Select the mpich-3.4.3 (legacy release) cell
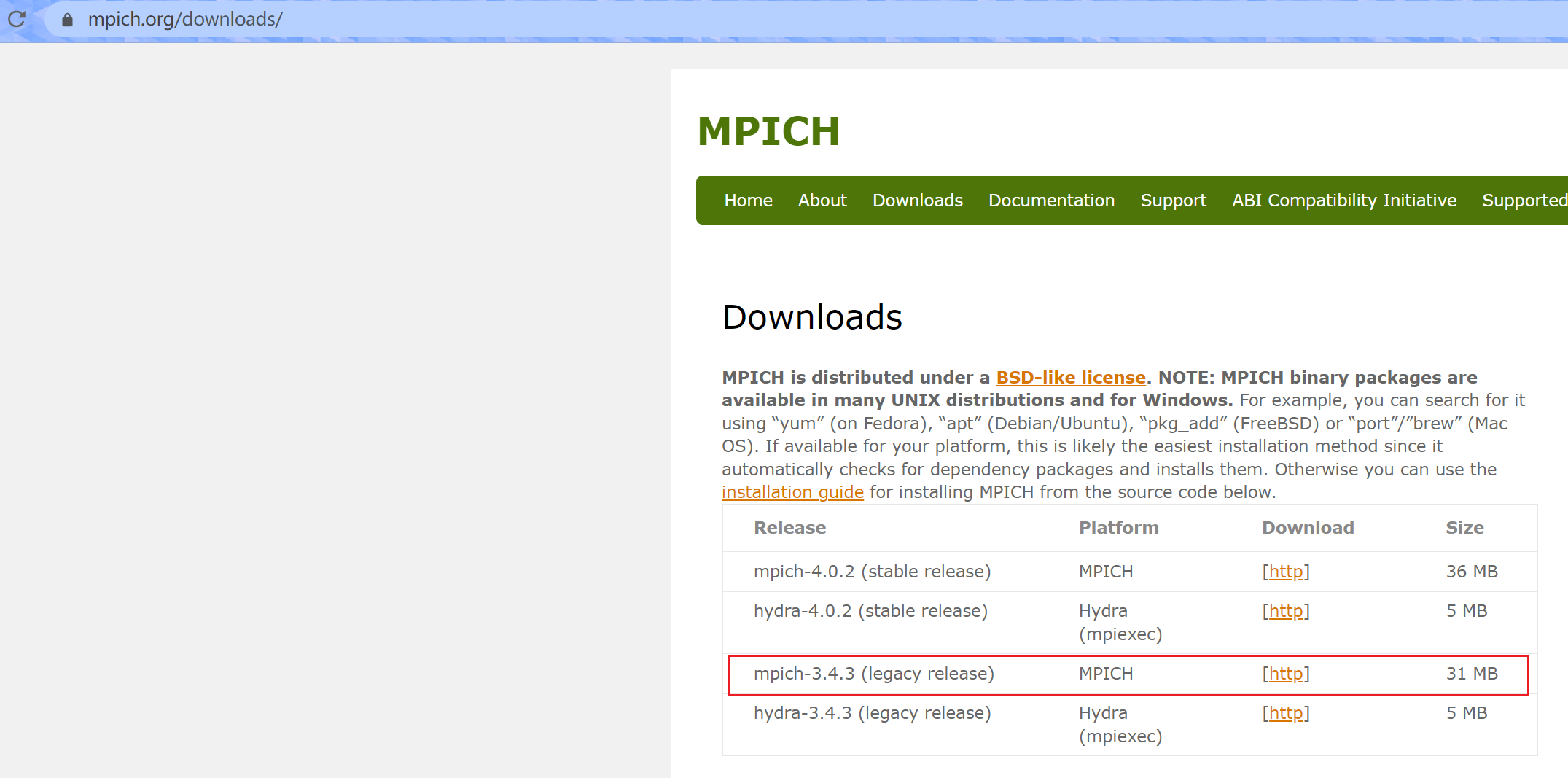Viewport: 1568px width, 778px height. tap(873, 674)
